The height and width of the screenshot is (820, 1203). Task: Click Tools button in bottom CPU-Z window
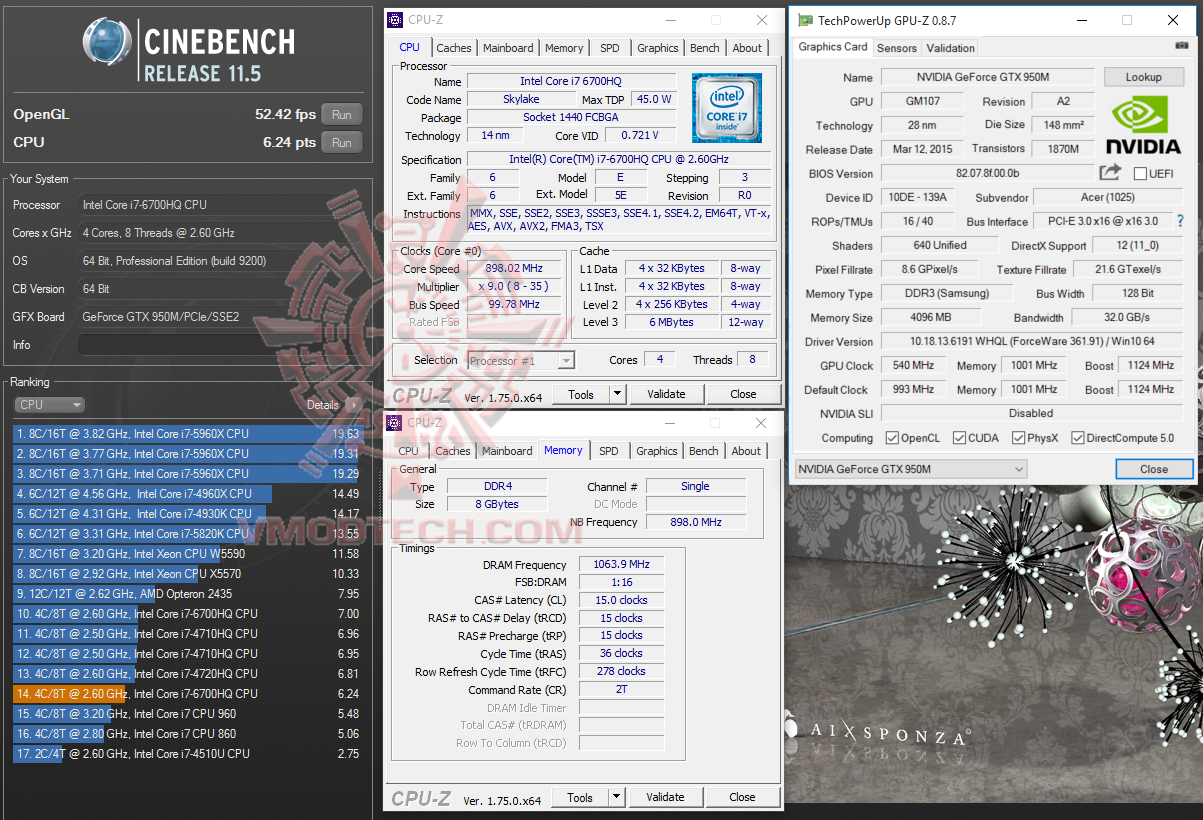click(580, 797)
